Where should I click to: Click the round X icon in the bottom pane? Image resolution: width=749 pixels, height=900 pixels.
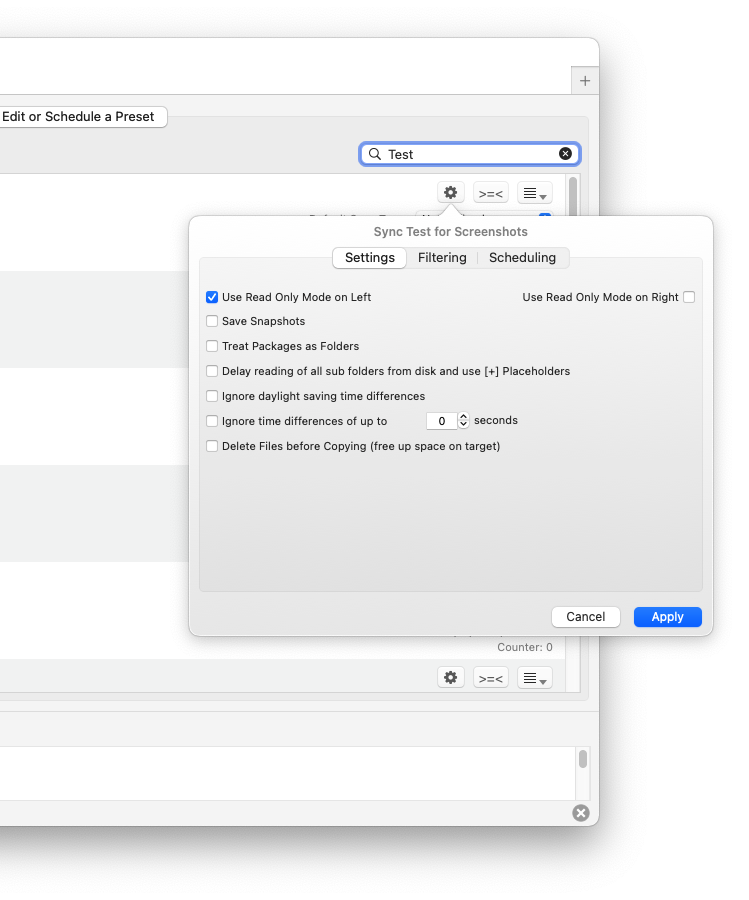click(x=581, y=813)
